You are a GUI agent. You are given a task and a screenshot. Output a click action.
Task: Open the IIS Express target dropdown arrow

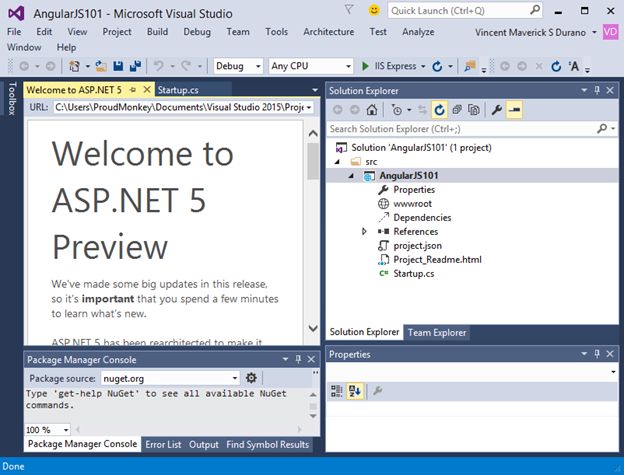pos(423,66)
